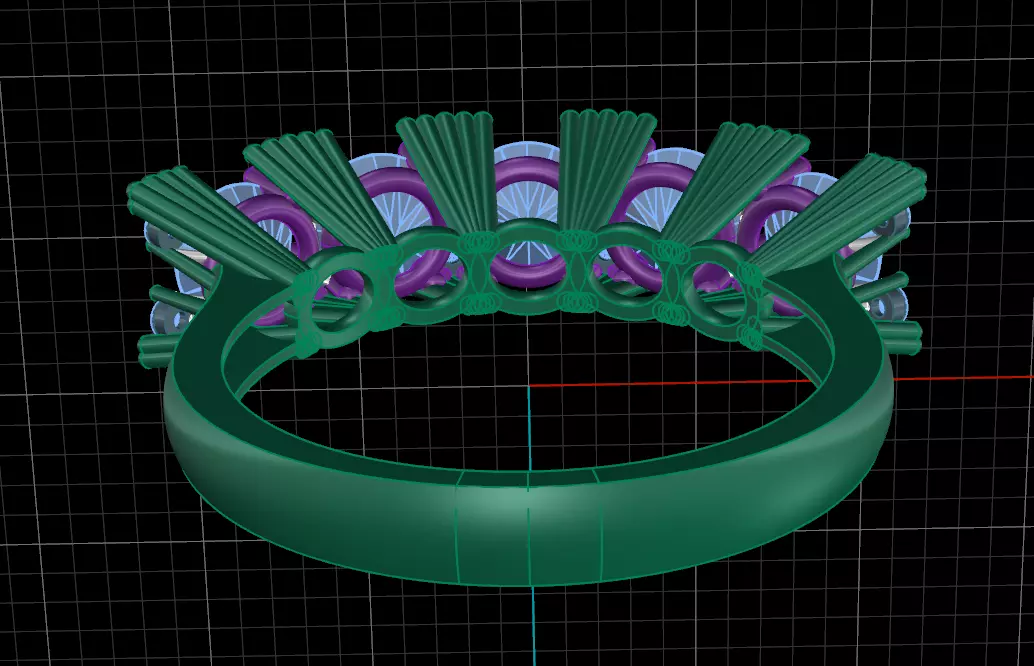Select the cyan vertical axis line
Screen dimensions: 1034x666
tap(532, 524)
